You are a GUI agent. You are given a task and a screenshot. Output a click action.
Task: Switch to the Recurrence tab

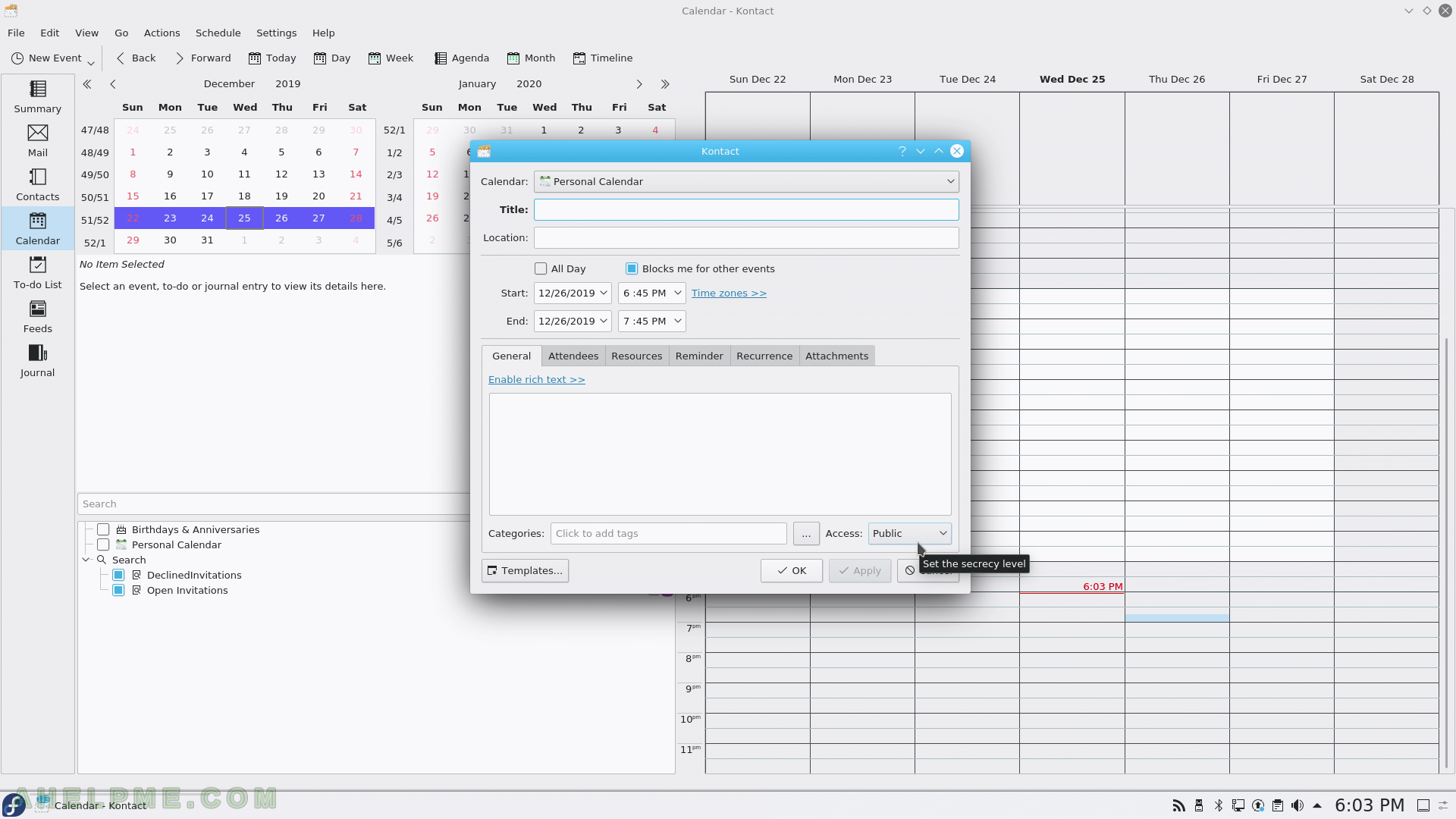coord(764,356)
